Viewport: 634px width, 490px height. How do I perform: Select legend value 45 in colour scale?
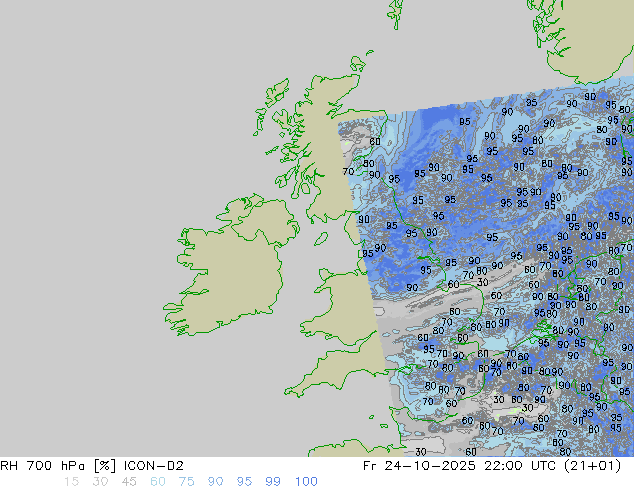pos(129,482)
